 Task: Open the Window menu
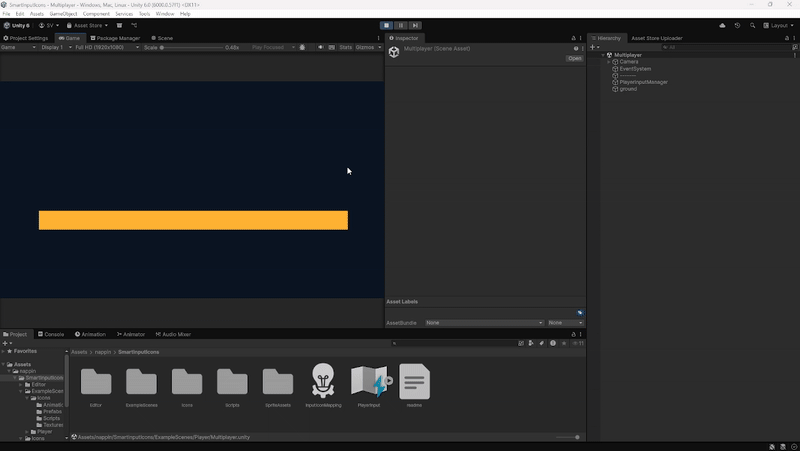click(x=165, y=14)
